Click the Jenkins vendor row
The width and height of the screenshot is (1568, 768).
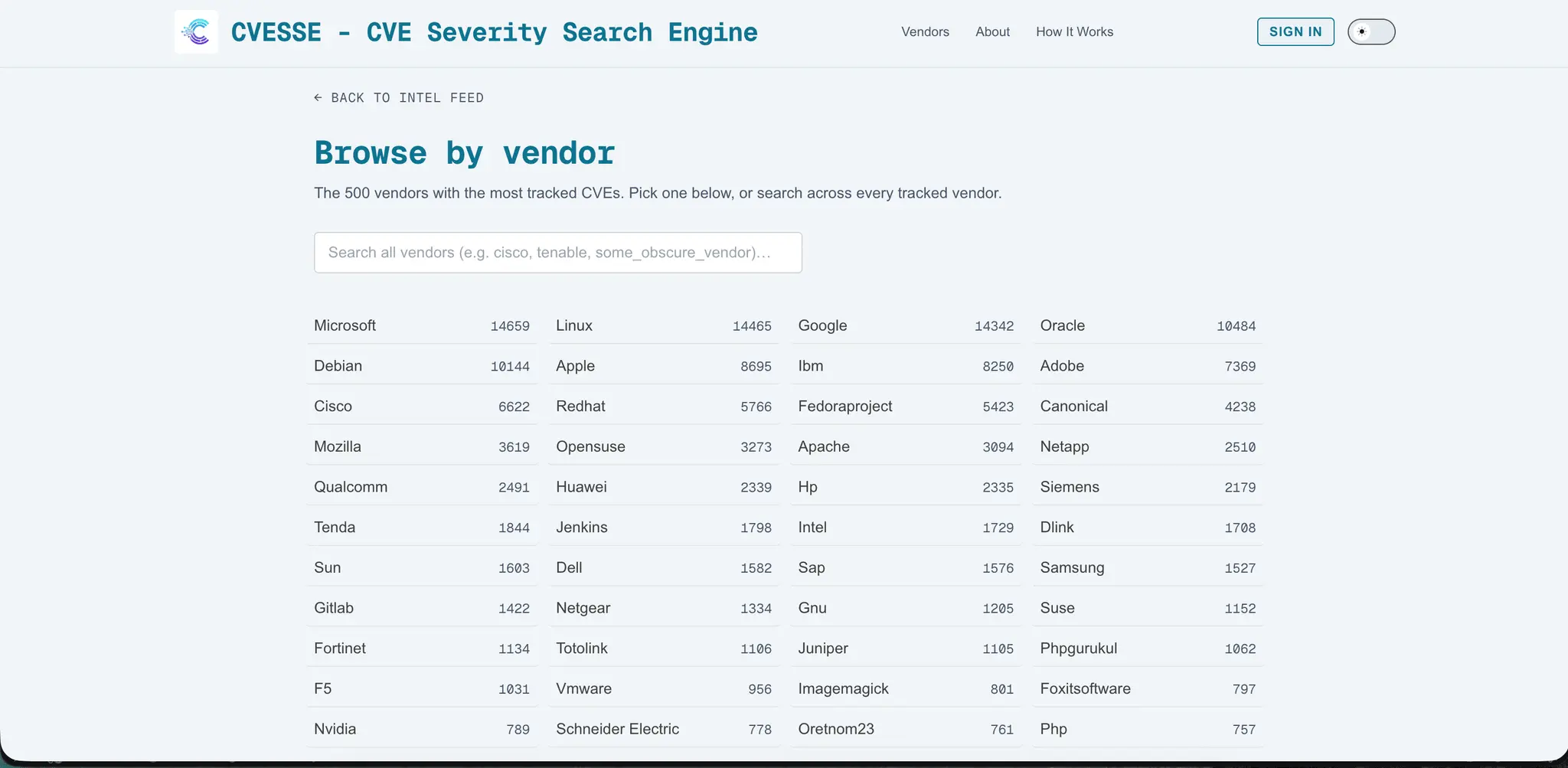[664, 528]
